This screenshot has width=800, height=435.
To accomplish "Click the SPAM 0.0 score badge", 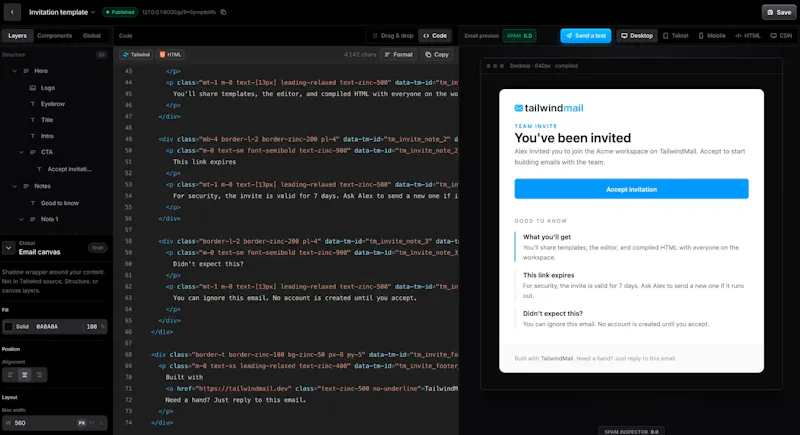I will point(519,36).
